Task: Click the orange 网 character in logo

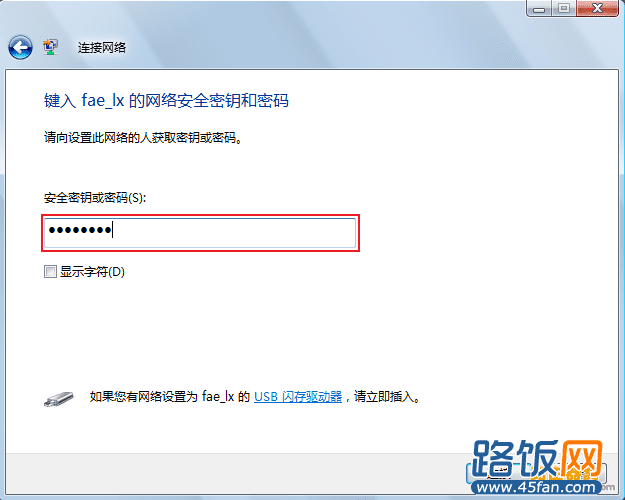Action: pyautogui.click(x=580, y=459)
